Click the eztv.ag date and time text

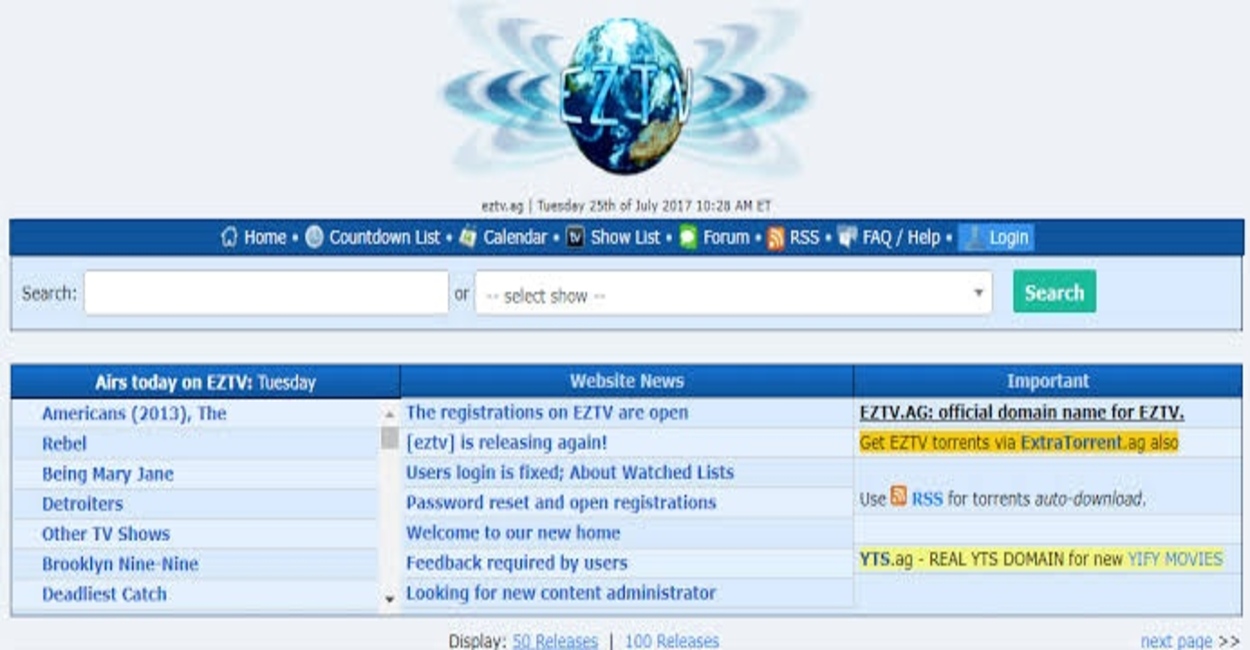[626, 206]
